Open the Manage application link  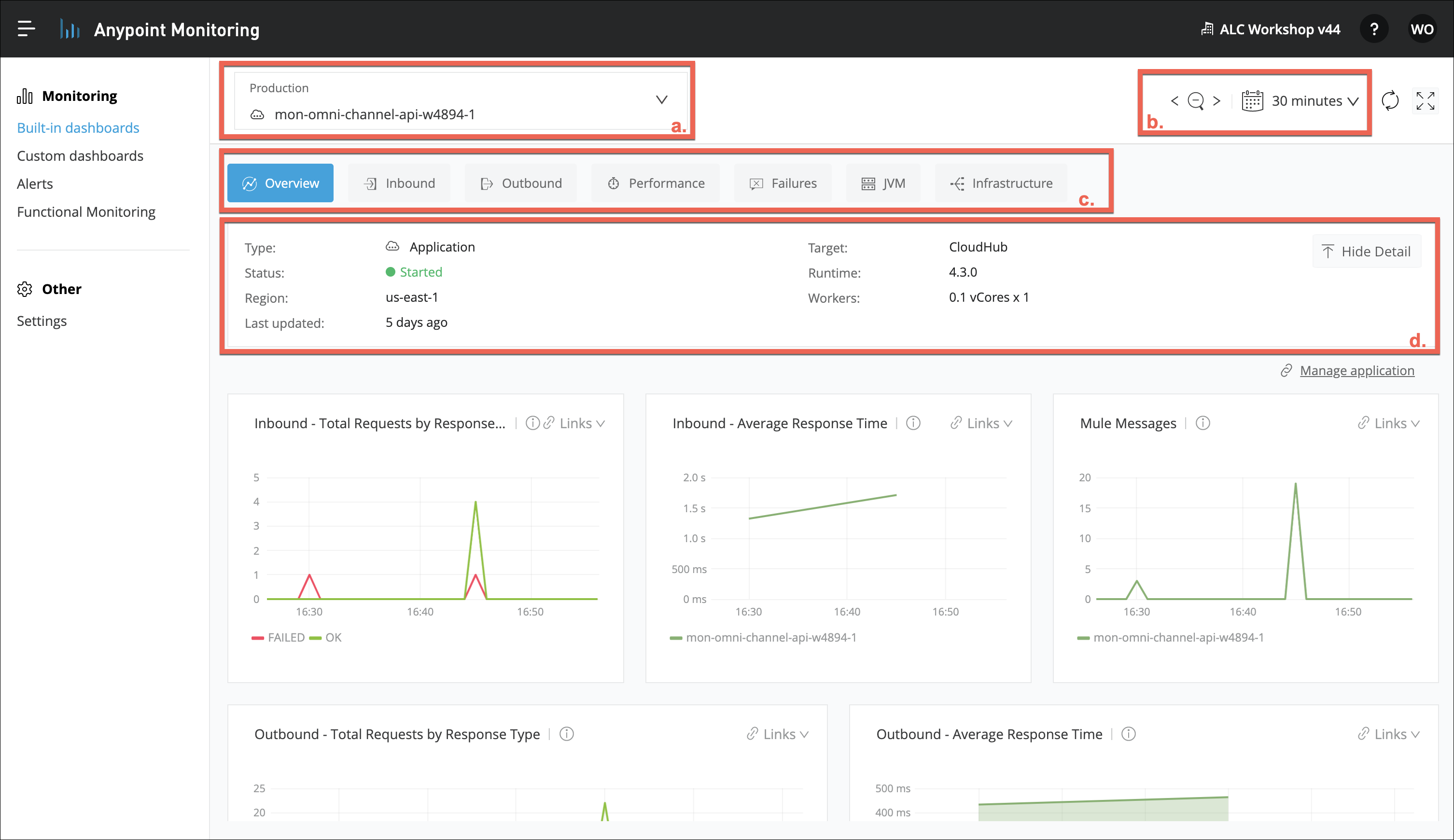tap(1356, 370)
